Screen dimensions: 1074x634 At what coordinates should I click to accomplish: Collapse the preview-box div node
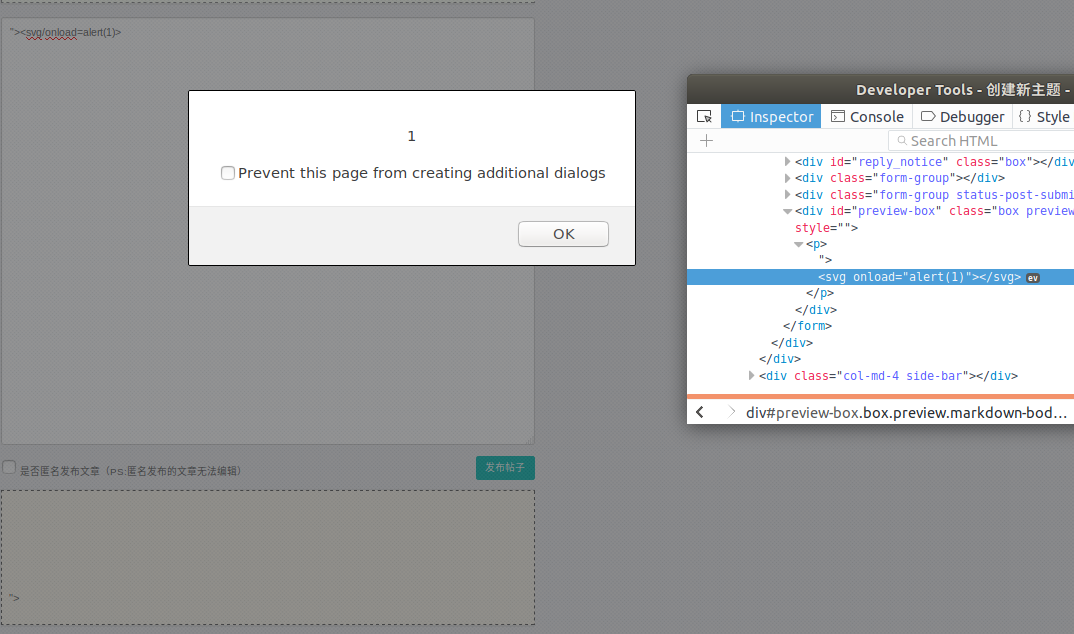pyautogui.click(x=788, y=211)
